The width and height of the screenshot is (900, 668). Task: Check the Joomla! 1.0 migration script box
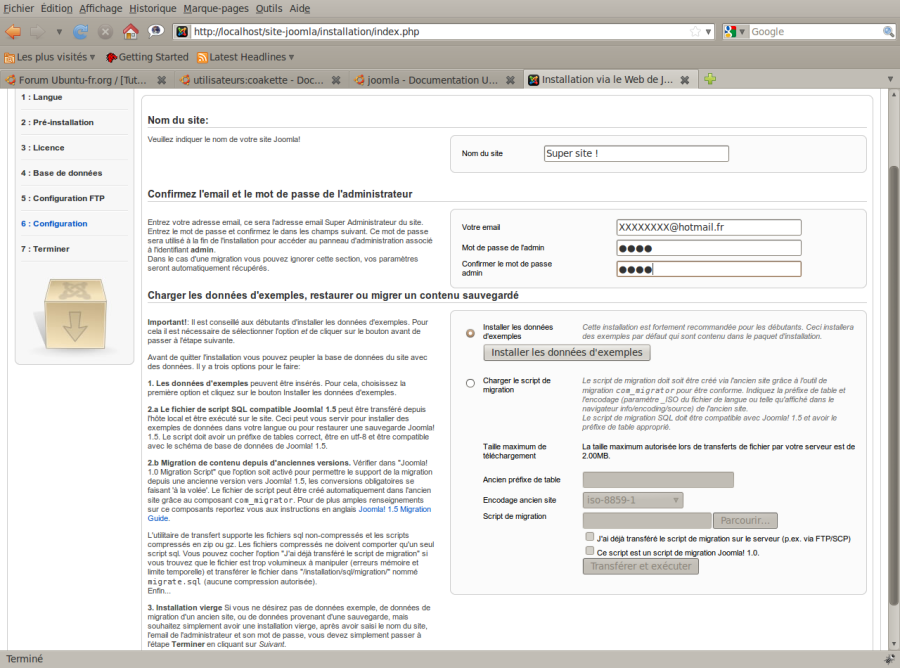tap(589, 550)
